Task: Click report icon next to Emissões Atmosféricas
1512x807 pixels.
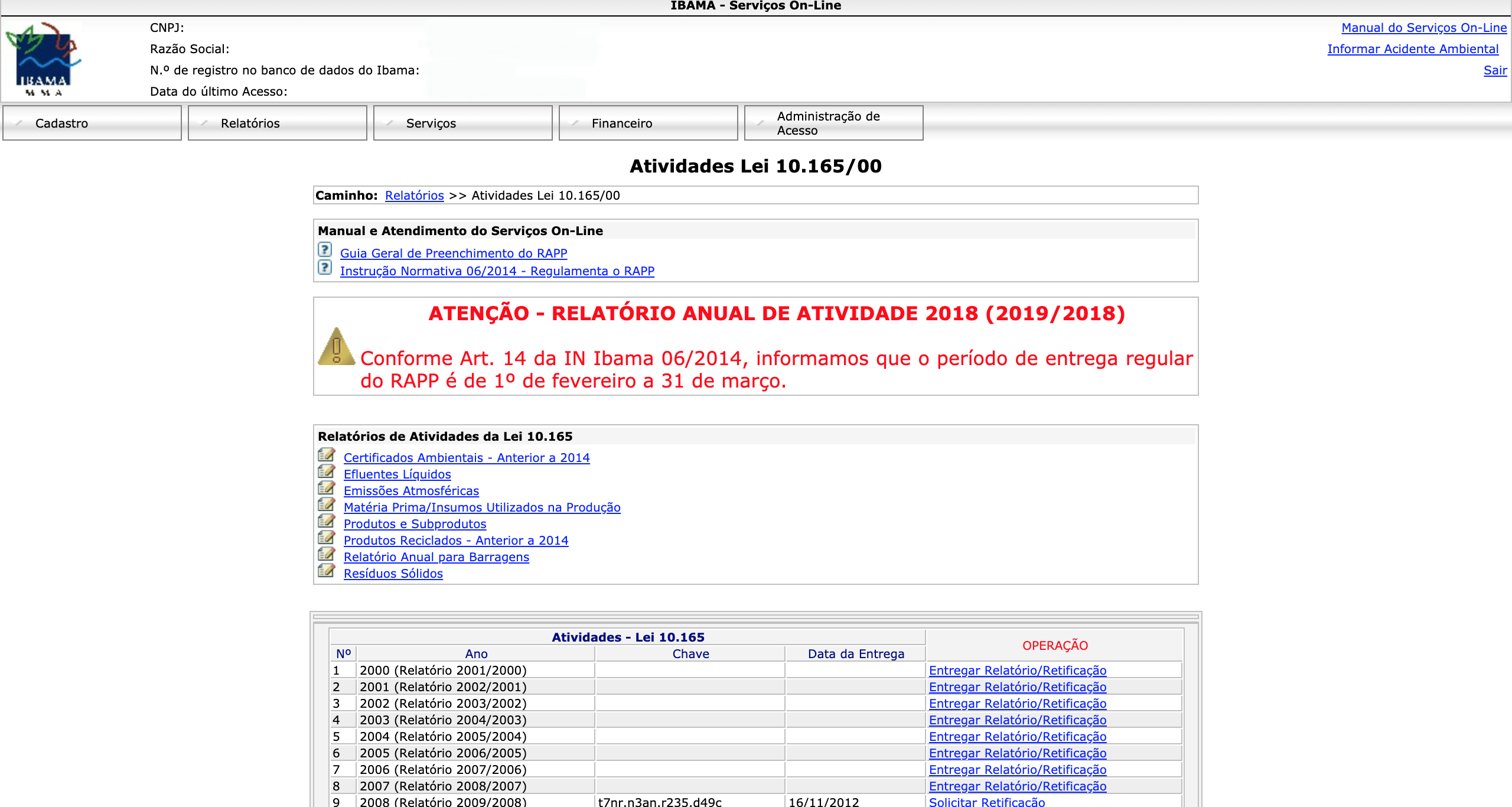Action: pos(327,488)
